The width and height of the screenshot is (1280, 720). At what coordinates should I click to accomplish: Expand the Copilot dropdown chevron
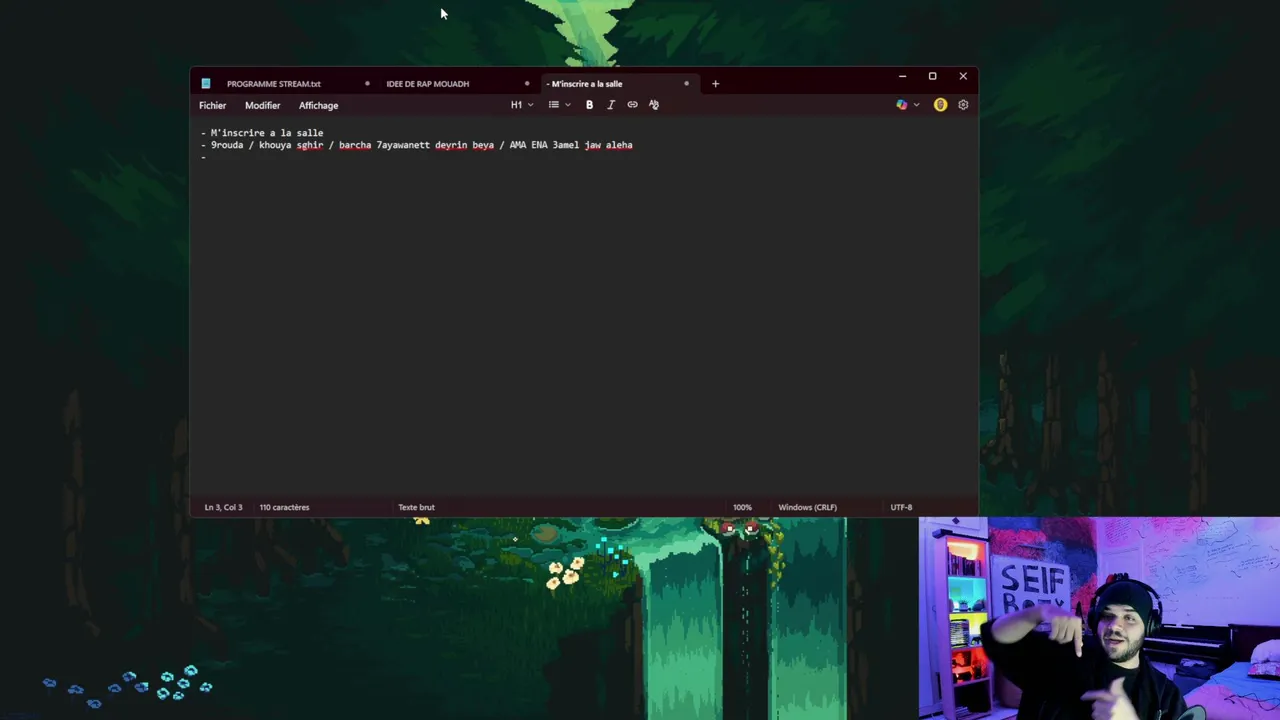click(916, 105)
